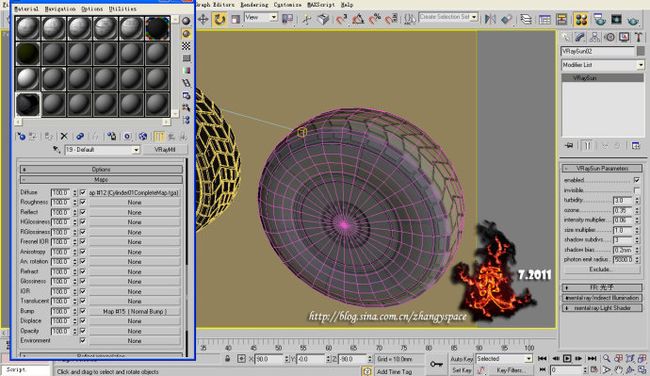Screen dimensions: 650x376
Task: Open Navigation menu in Material Editor
Action: coord(60,9)
